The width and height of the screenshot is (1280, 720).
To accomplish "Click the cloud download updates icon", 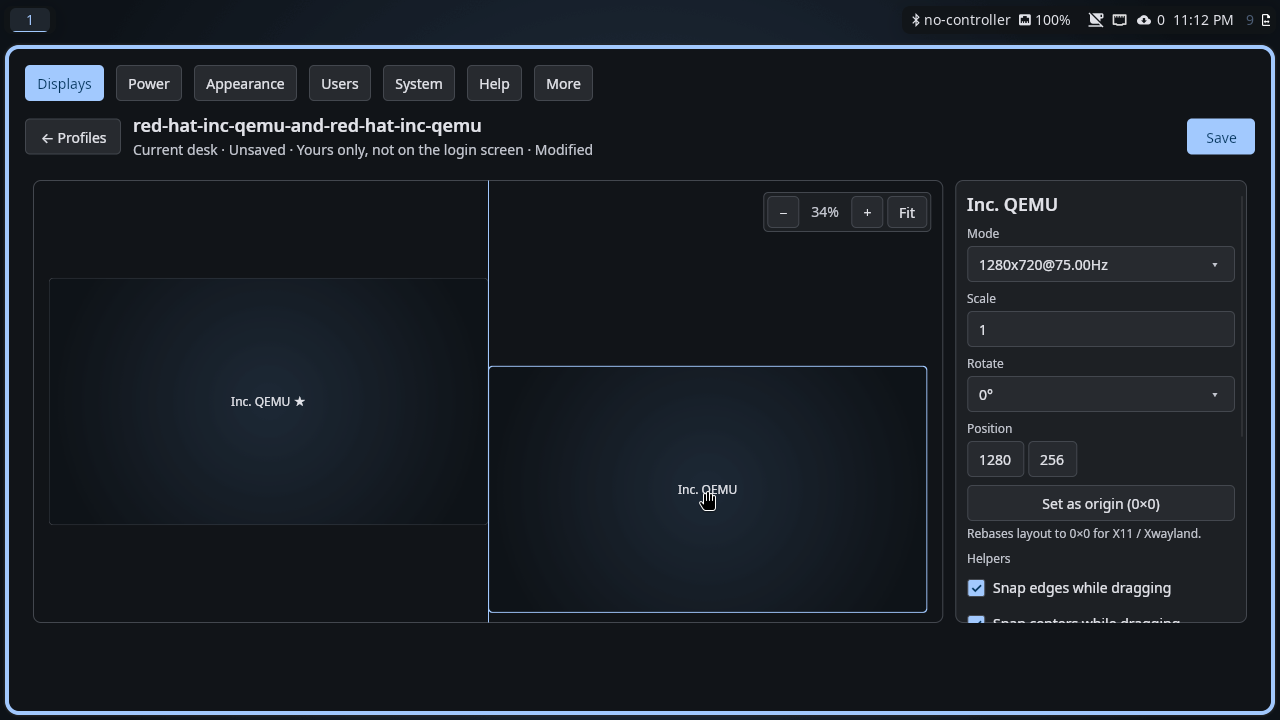I will coord(1144,20).
